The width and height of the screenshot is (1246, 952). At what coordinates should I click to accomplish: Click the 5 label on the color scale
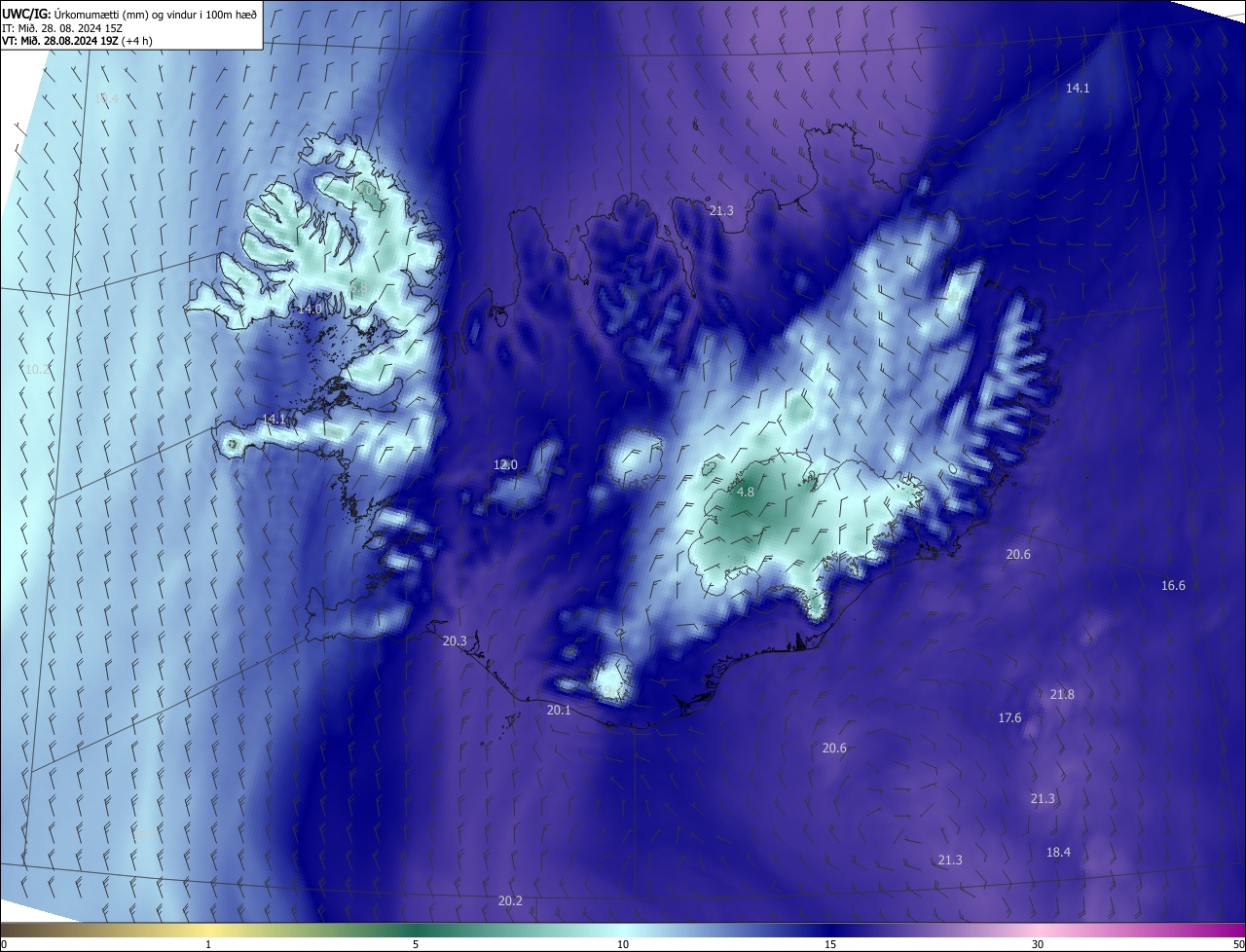[416, 944]
